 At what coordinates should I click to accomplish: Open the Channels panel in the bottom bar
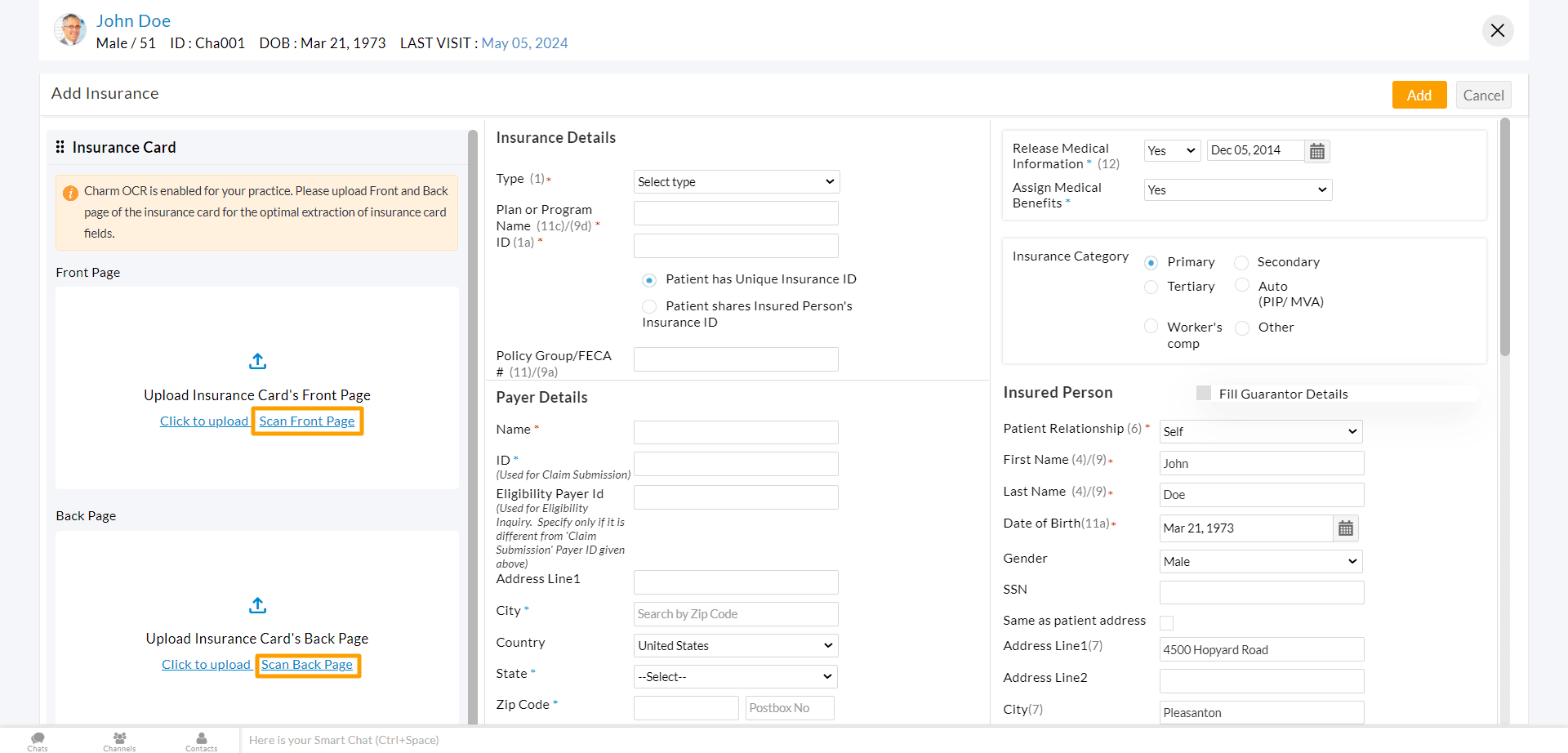point(118,740)
